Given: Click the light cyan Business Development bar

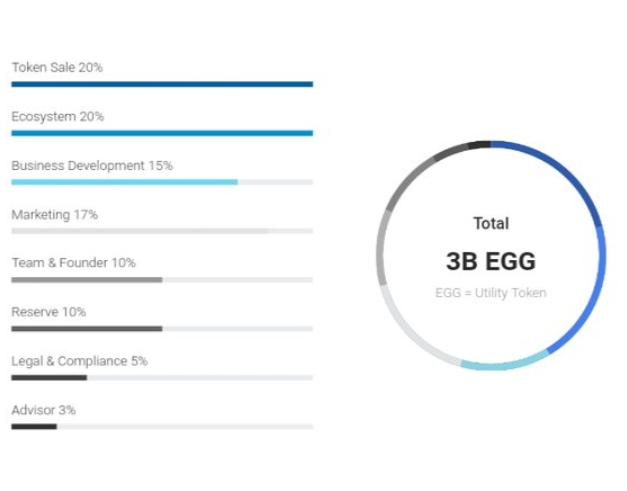Looking at the screenshot, I should (x=124, y=182).
